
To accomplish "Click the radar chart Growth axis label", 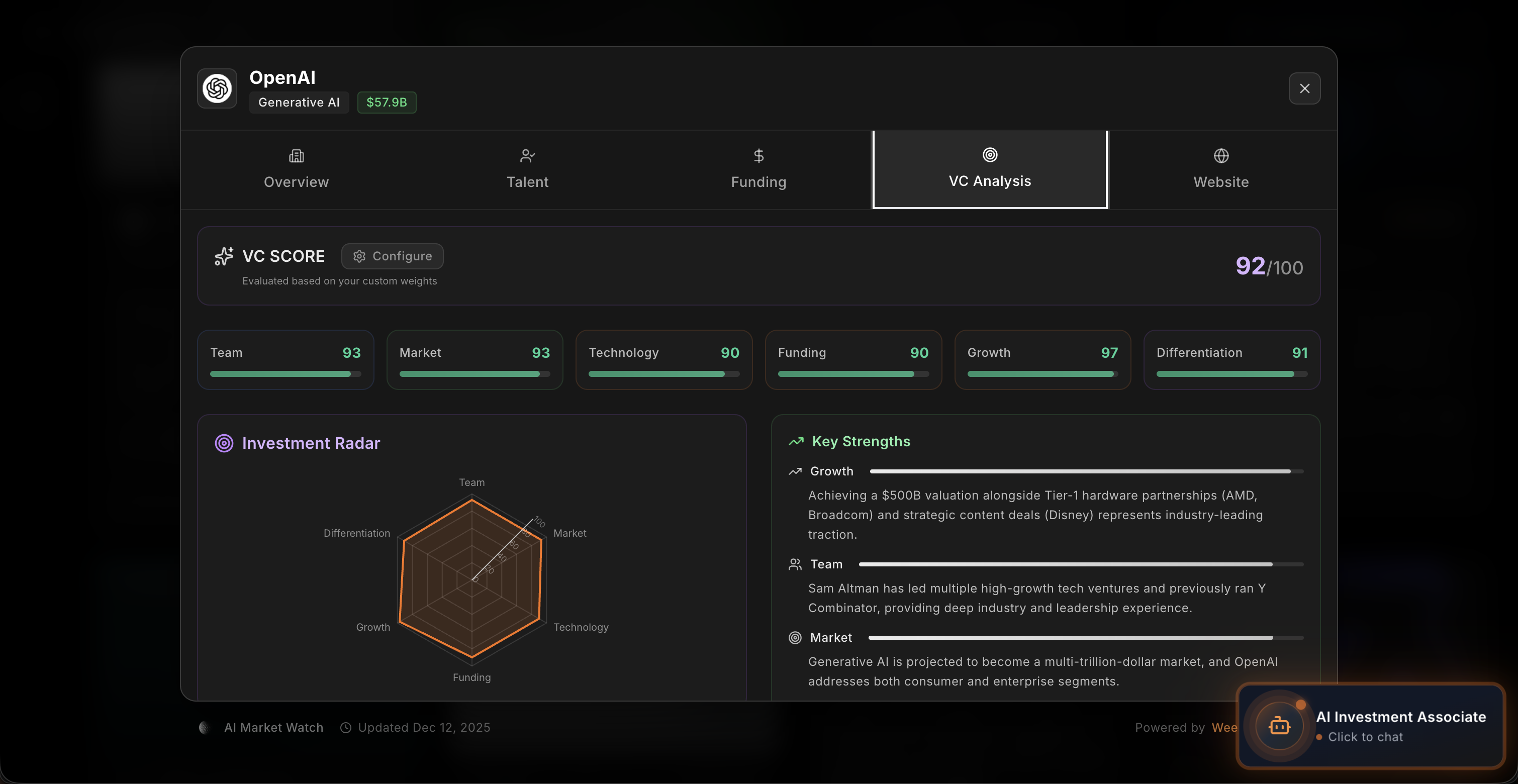I will coord(373,627).
